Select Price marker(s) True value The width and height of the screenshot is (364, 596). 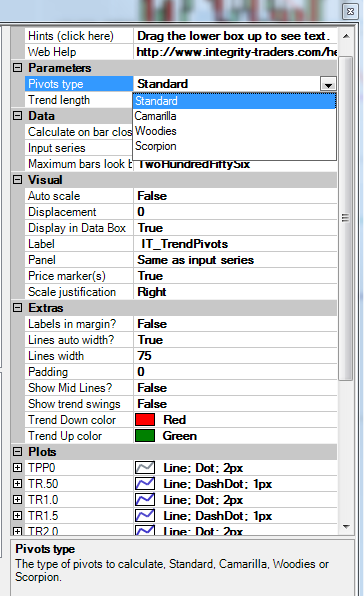click(236, 276)
